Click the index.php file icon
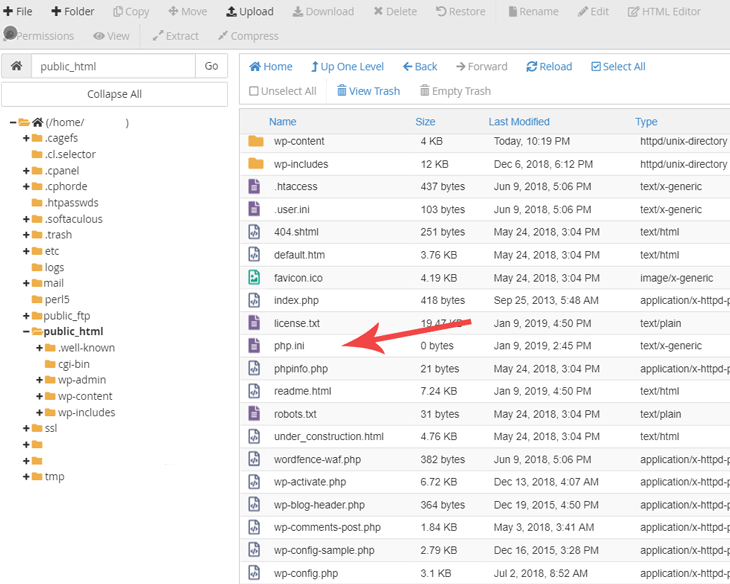 254,300
